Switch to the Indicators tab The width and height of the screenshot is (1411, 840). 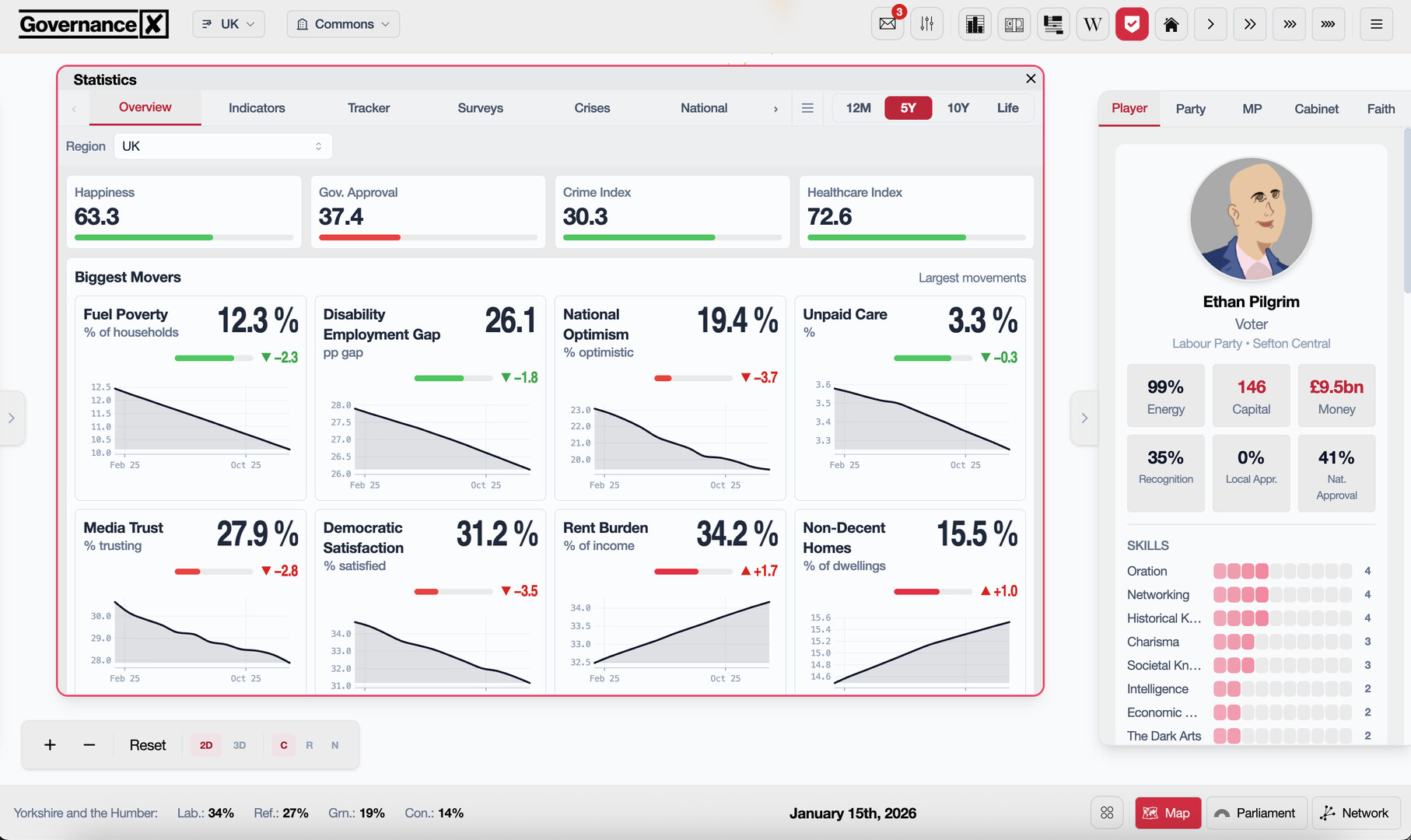257,108
